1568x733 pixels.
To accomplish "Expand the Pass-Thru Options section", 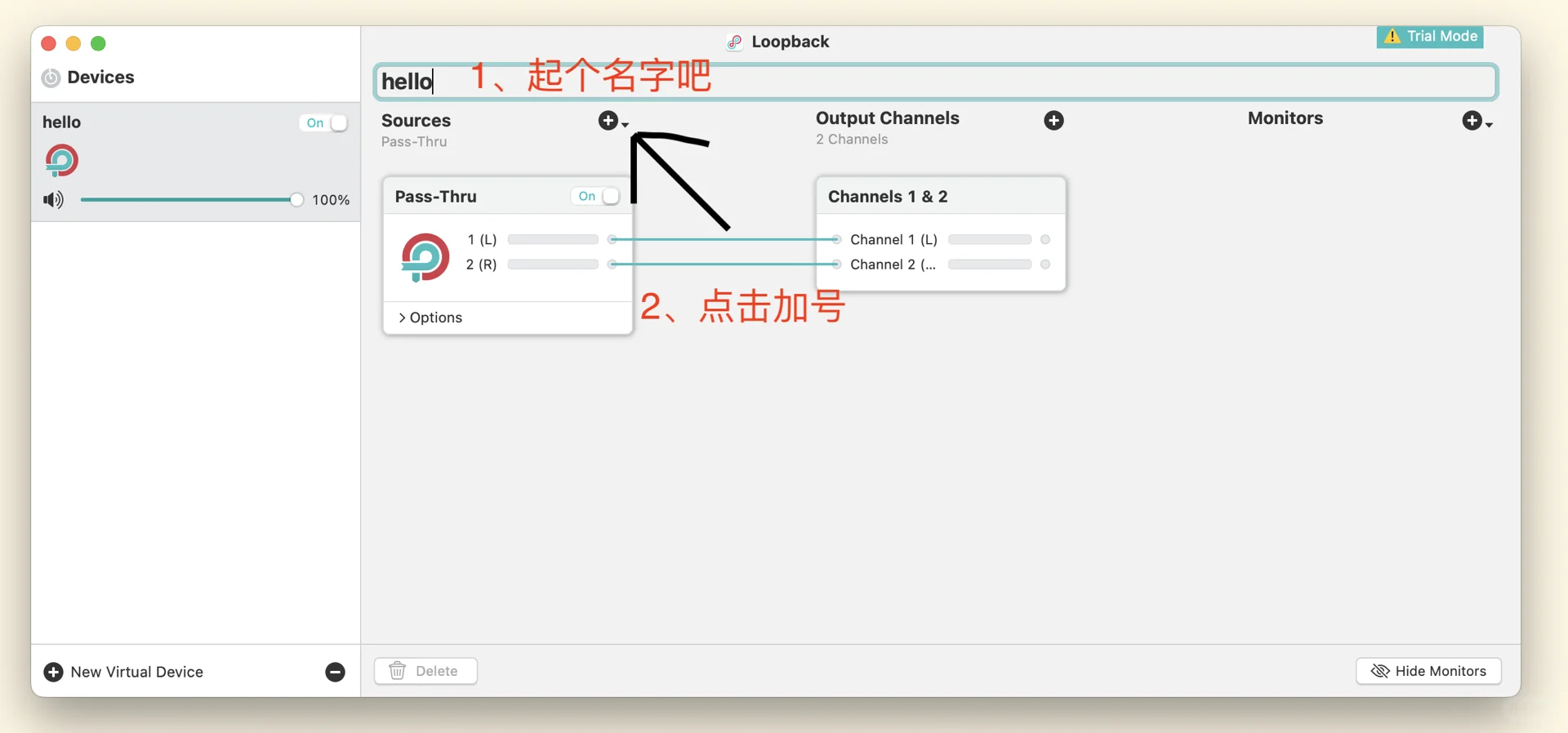I will tap(430, 318).
